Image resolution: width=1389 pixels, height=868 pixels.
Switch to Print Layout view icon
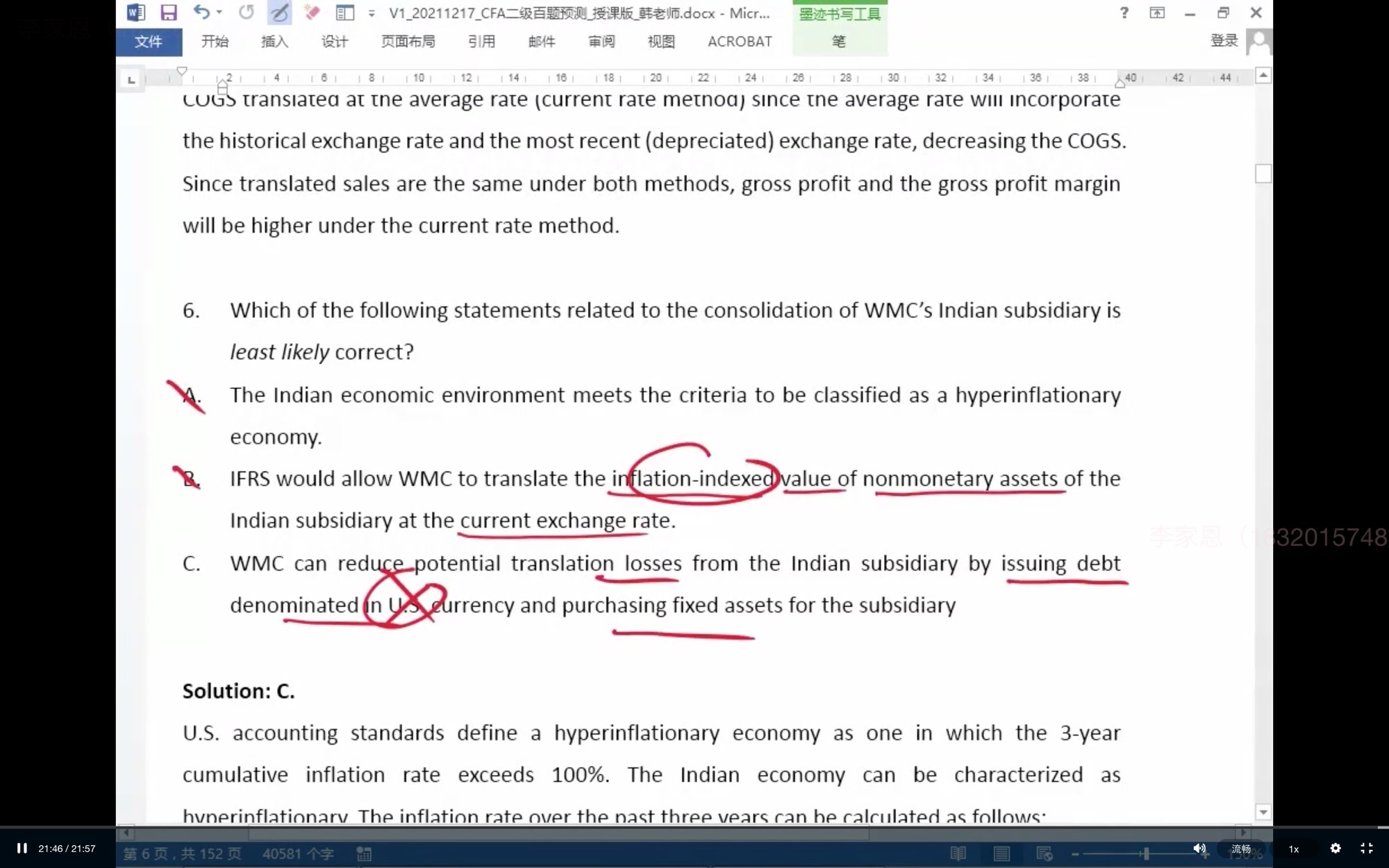pyautogui.click(x=1001, y=853)
